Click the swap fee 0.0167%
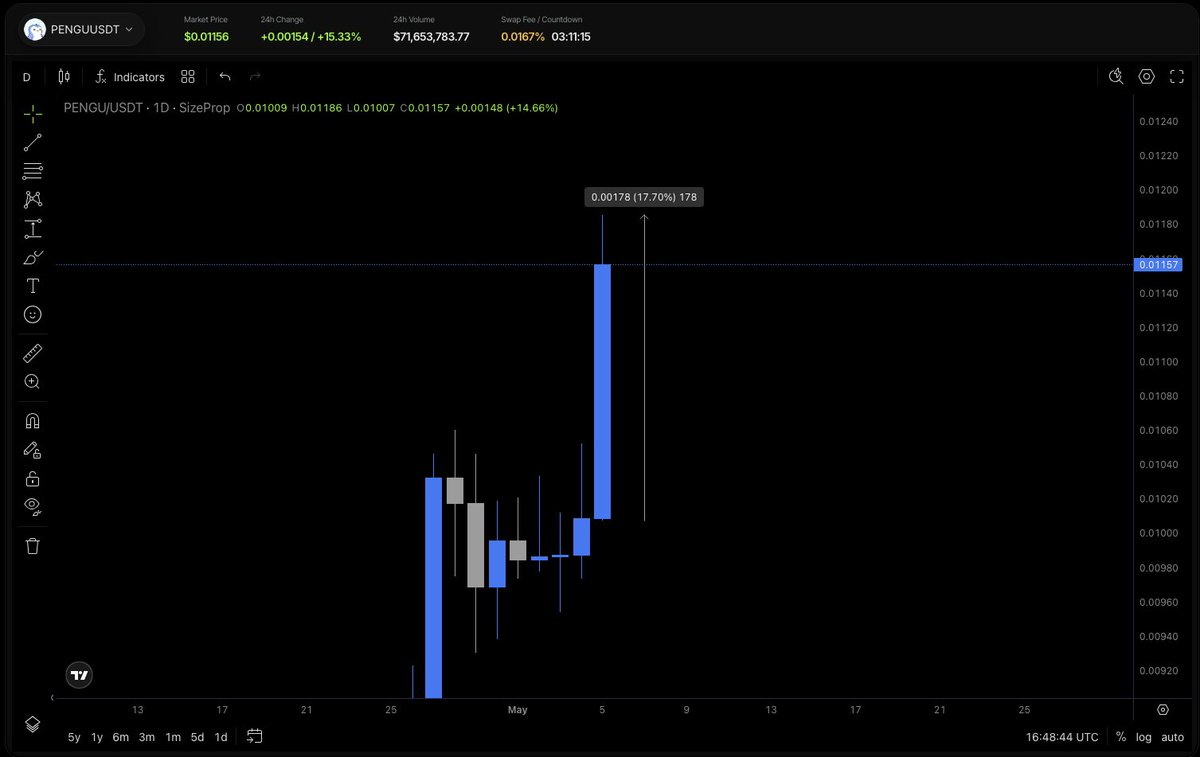Image resolution: width=1200 pixels, height=757 pixels. [x=523, y=37]
